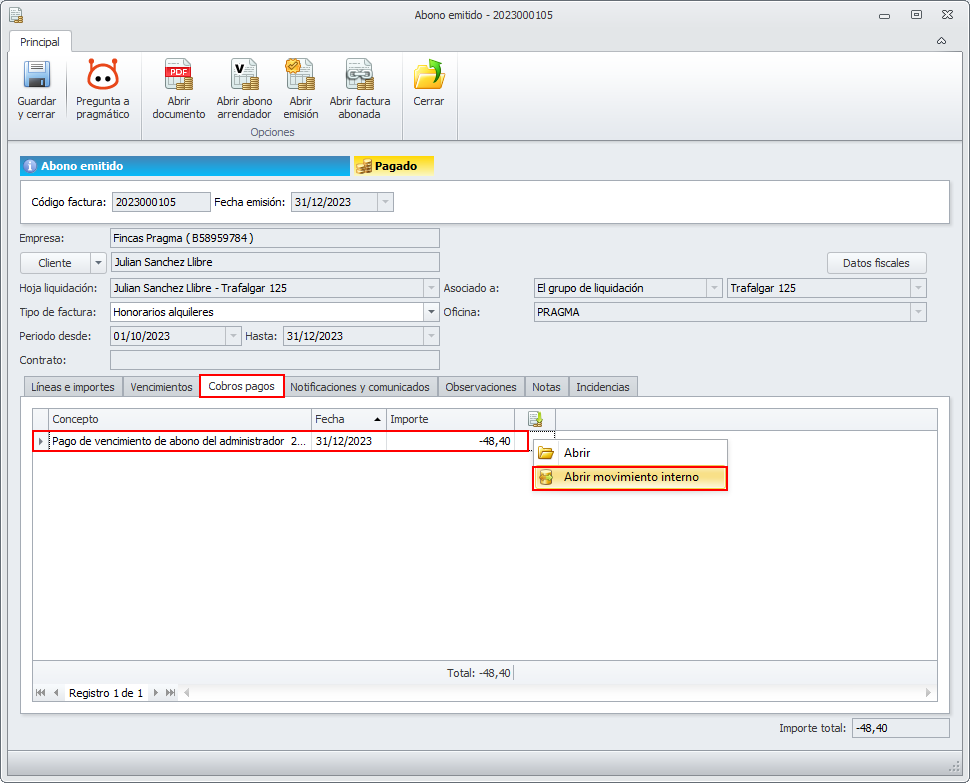
Task: Click Registro 1 de 1 navigator text
Action: click(x=106, y=693)
